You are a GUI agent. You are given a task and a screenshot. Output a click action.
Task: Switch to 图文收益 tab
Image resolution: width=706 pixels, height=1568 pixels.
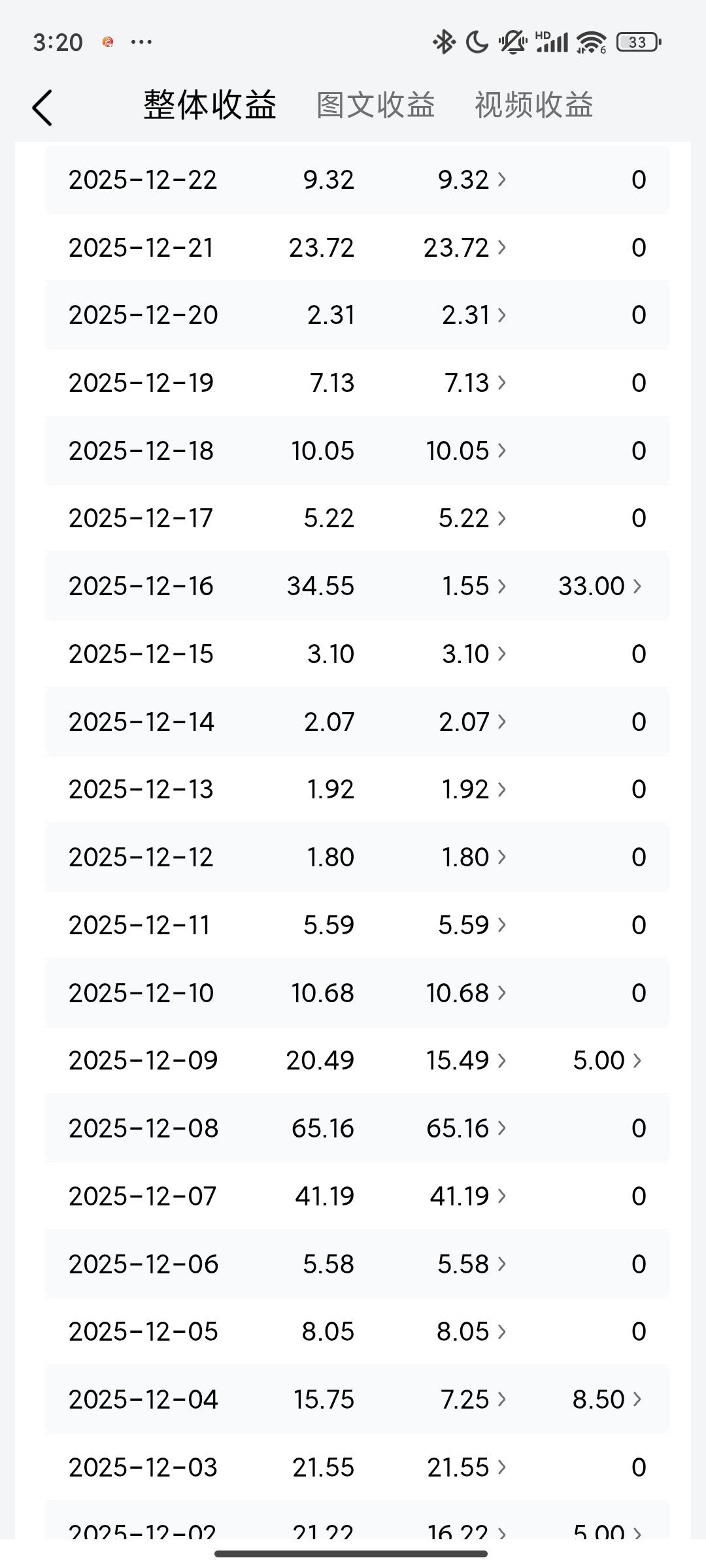coord(376,105)
